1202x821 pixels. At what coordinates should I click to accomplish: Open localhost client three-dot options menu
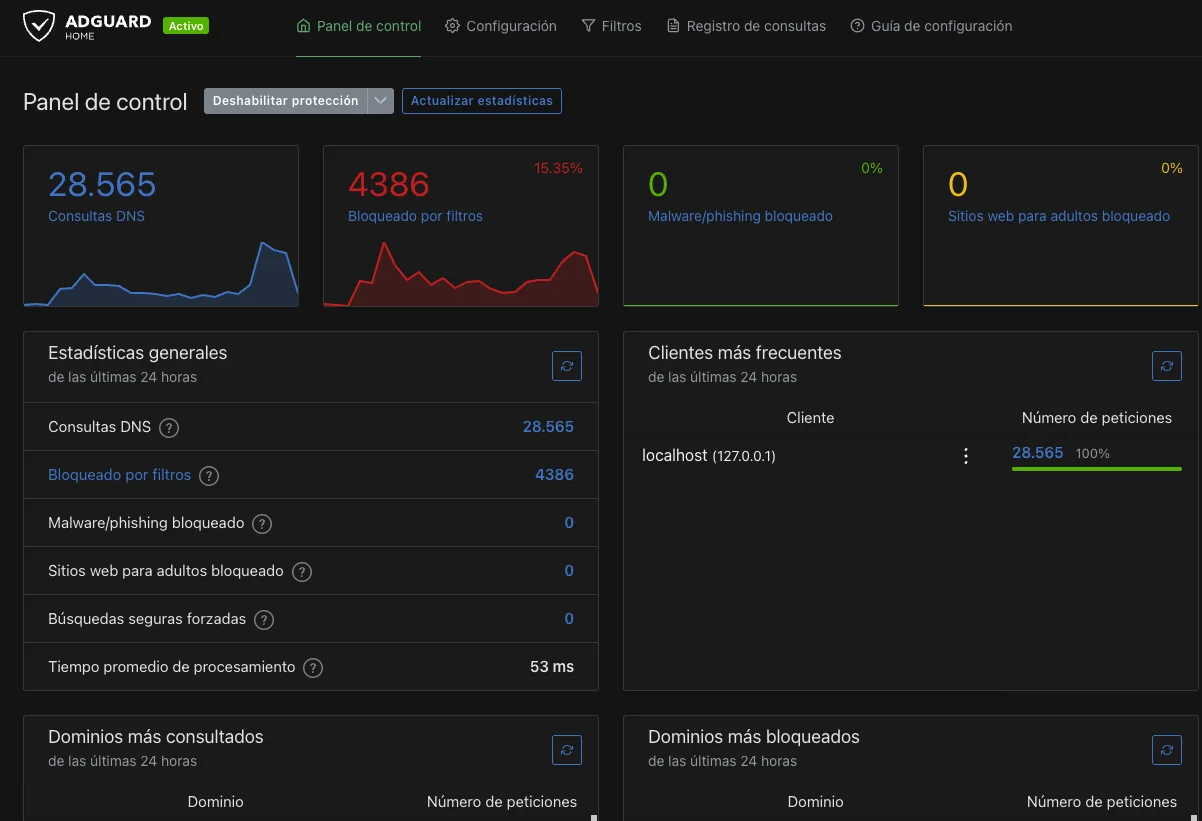966,456
